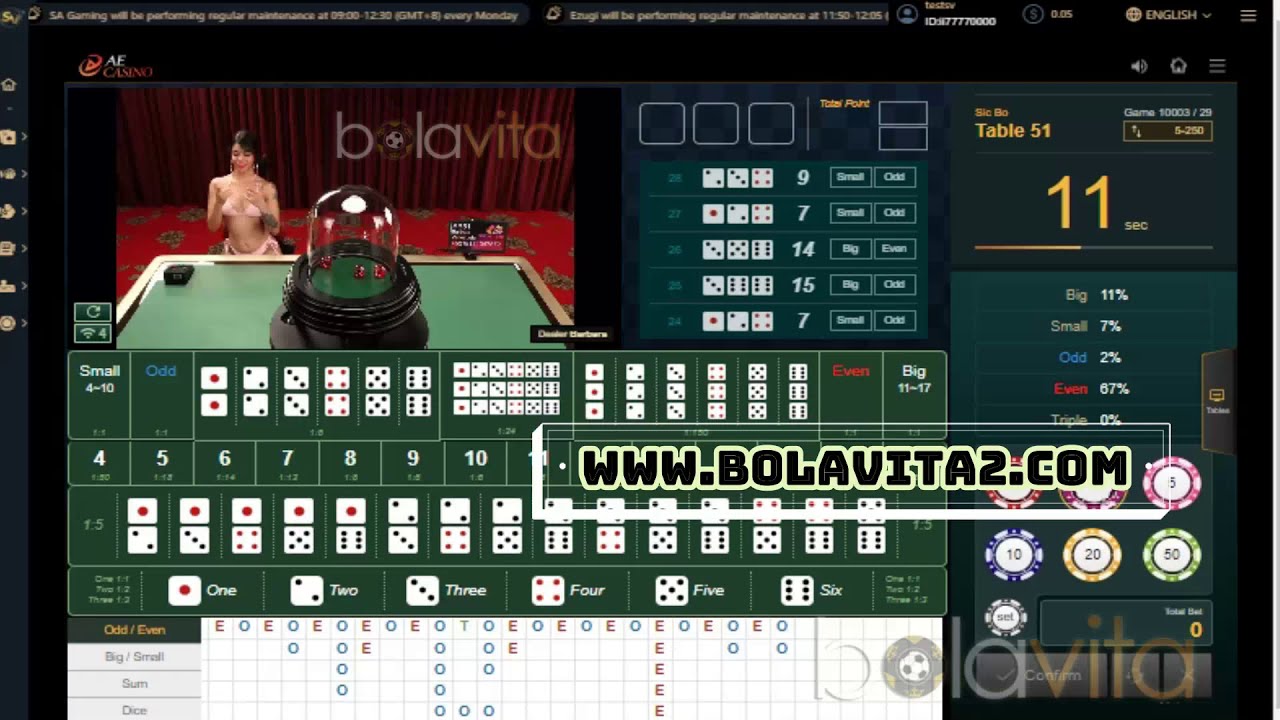
Task: Click the dollar balance coin icon
Action: point(1034,14)
